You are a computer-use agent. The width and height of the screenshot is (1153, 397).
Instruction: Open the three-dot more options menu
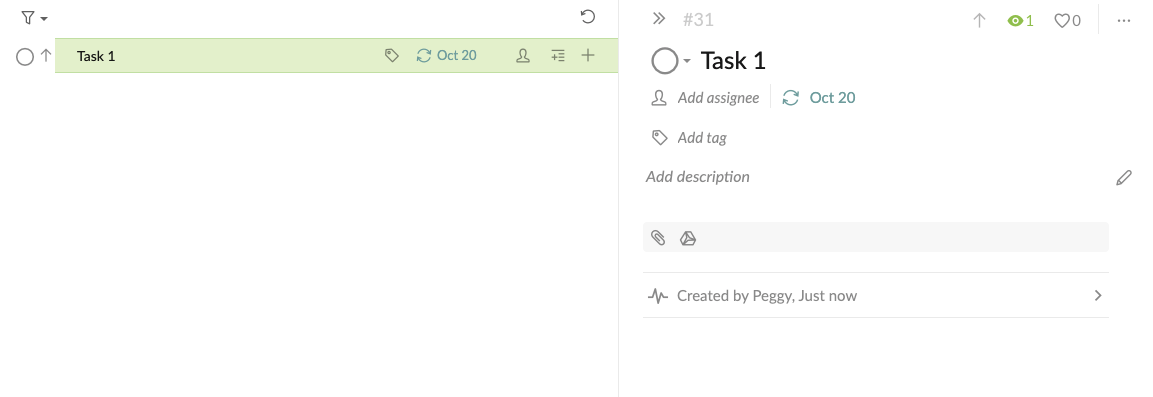point(1124,21)
